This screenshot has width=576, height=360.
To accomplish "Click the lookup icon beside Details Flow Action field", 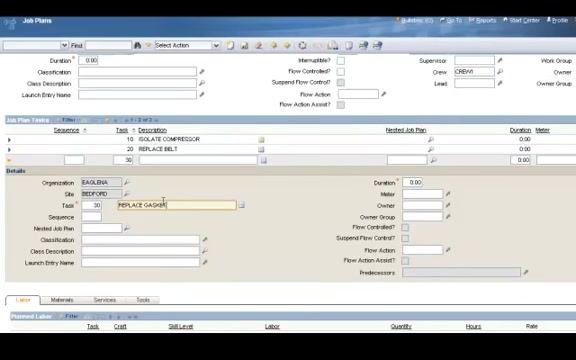I will pyautogui.click(x=448, y=250).
